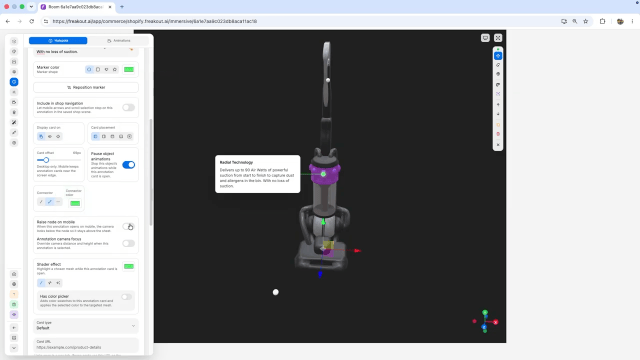This screenshot has height=360, width=640.
Task: Select the star marker shape
Action: (x=115, y=69)
